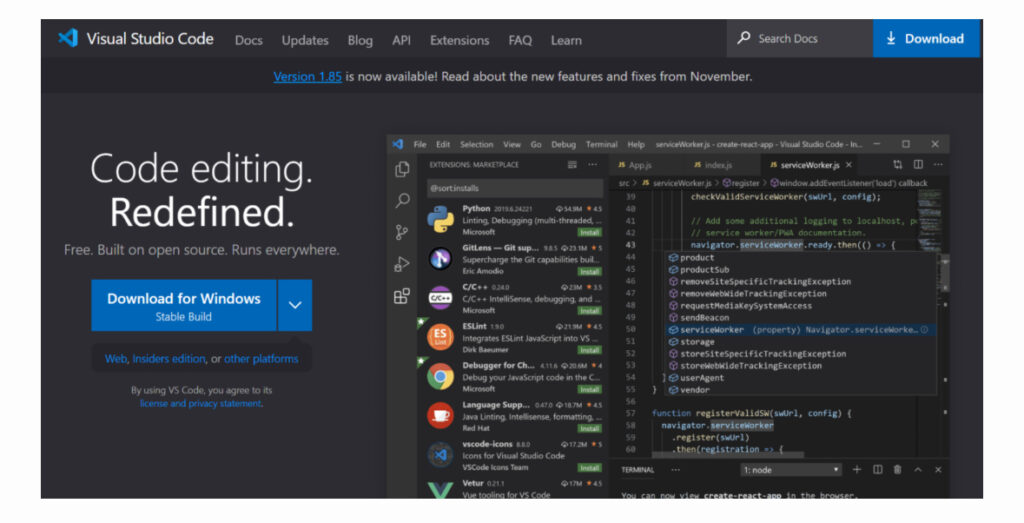Viewport: 1024px width, 523px height.
Task: Open Search from the activity bar
Action: (402, 201)
